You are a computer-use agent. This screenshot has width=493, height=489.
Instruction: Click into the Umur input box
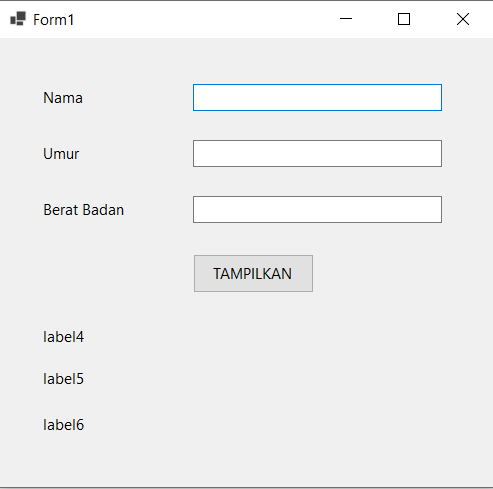click(317, 154)
